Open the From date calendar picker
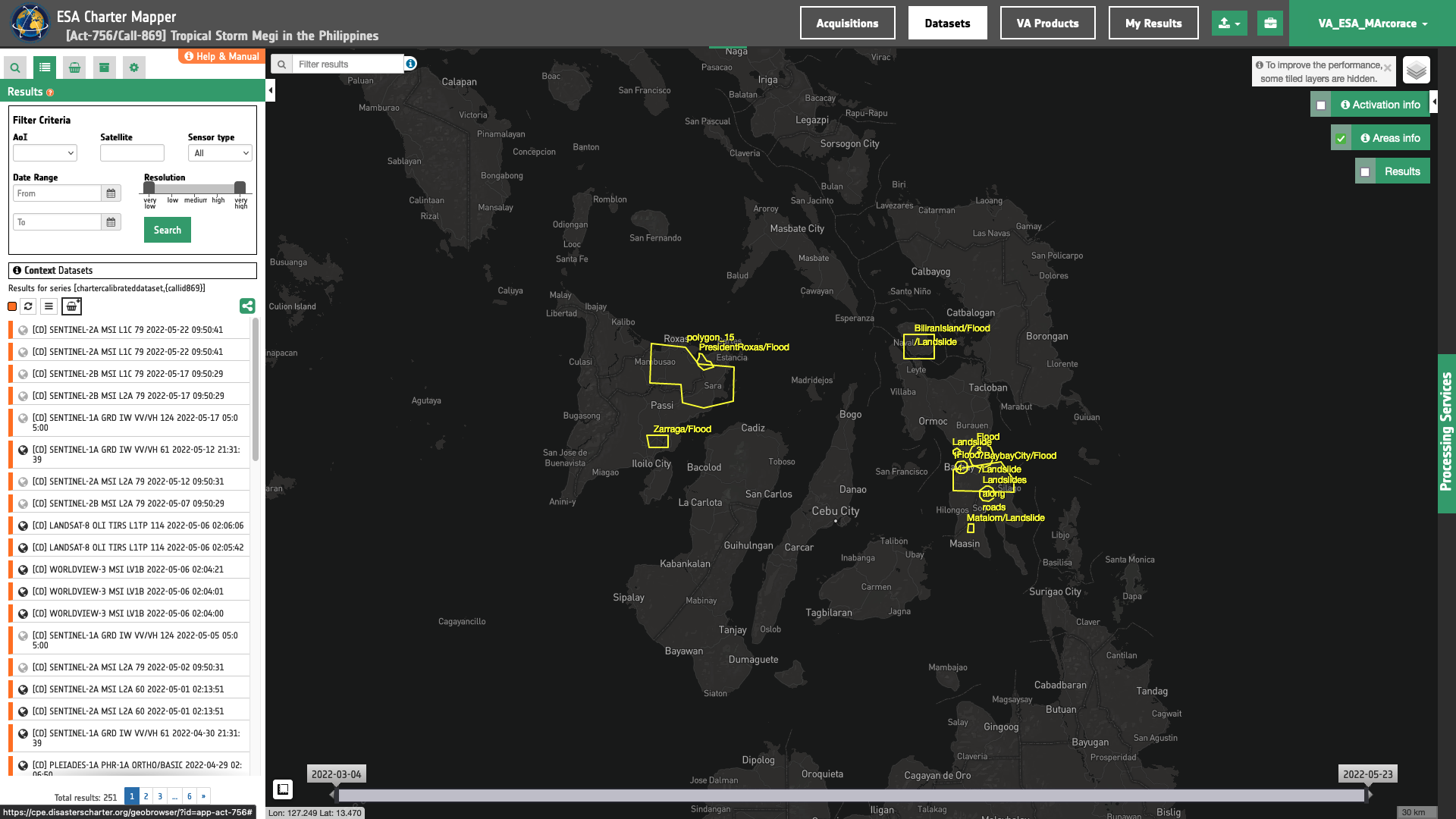Image resolution: width=1456 pixels, height=819 pixels. (111, 193)
